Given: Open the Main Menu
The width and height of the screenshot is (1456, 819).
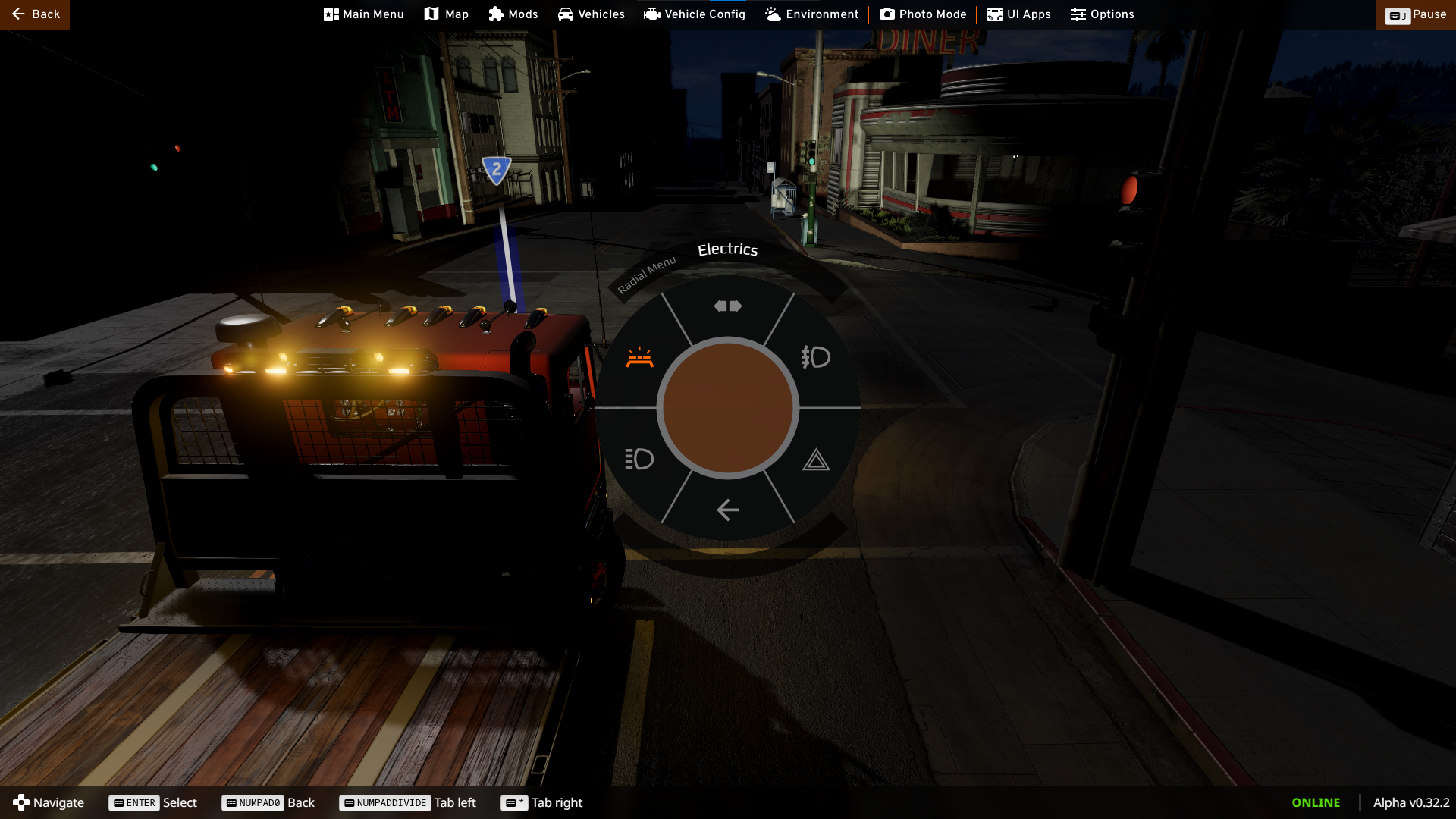Looking at the screenshot, I should click(364, 14).
